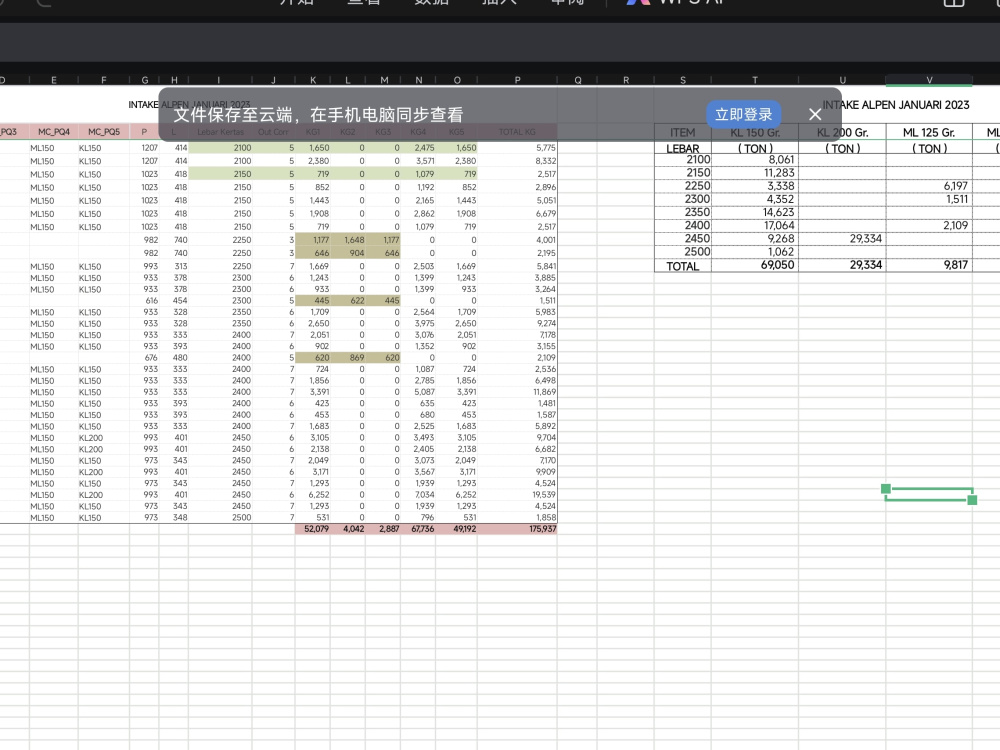
Task: Click the MC_PQ5 header cell
Action: coord(103,132)
